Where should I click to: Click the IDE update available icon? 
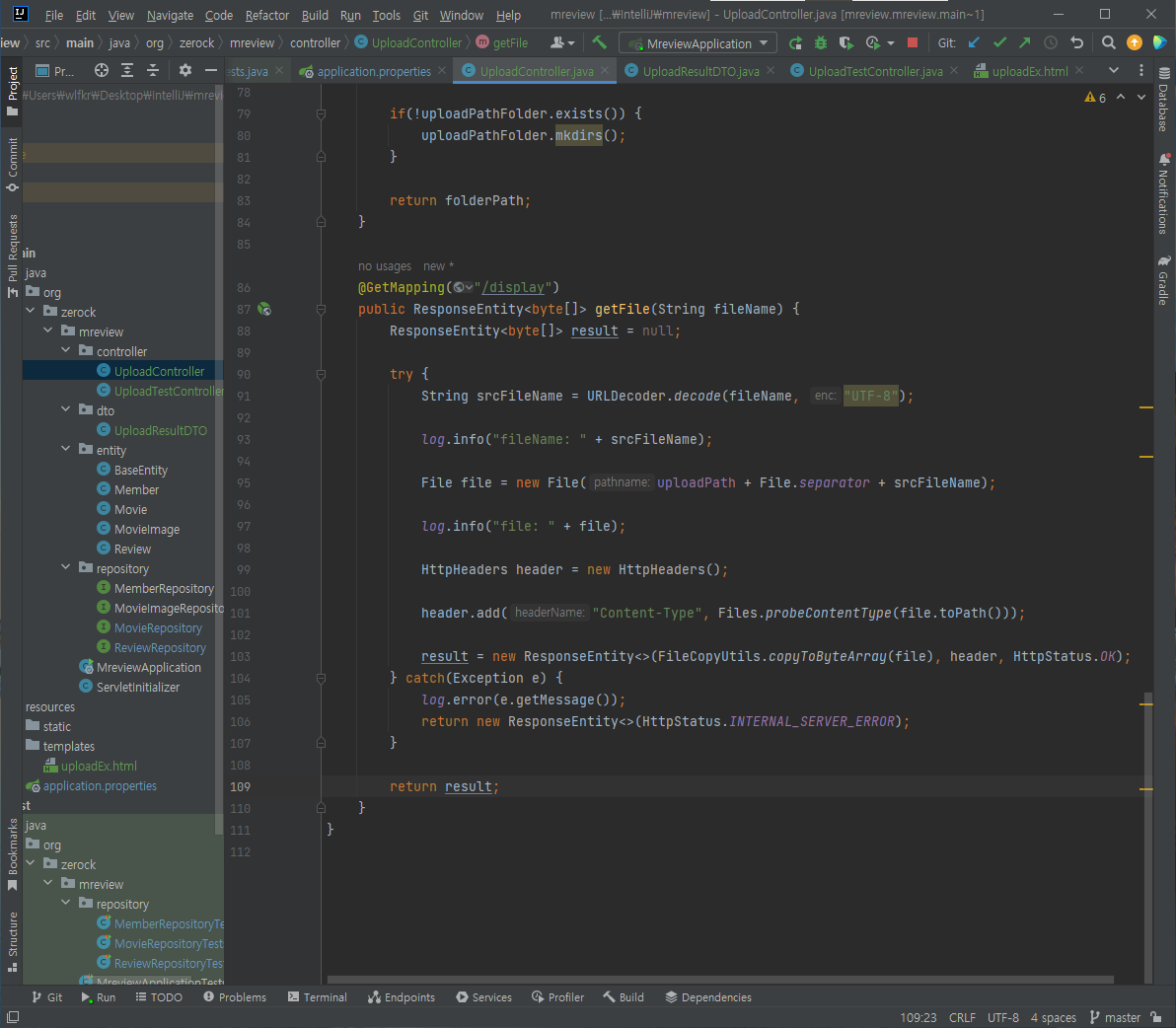pyautogui.click(x=1134, y=42)
